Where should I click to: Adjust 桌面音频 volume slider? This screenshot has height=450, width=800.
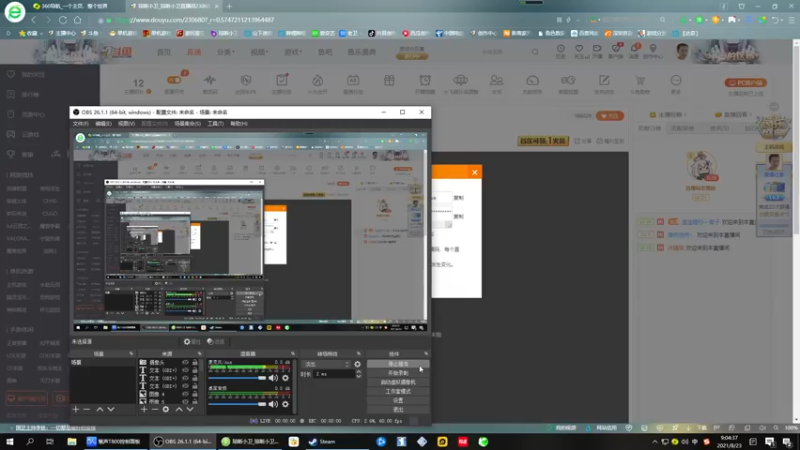(x=237, y=404)
